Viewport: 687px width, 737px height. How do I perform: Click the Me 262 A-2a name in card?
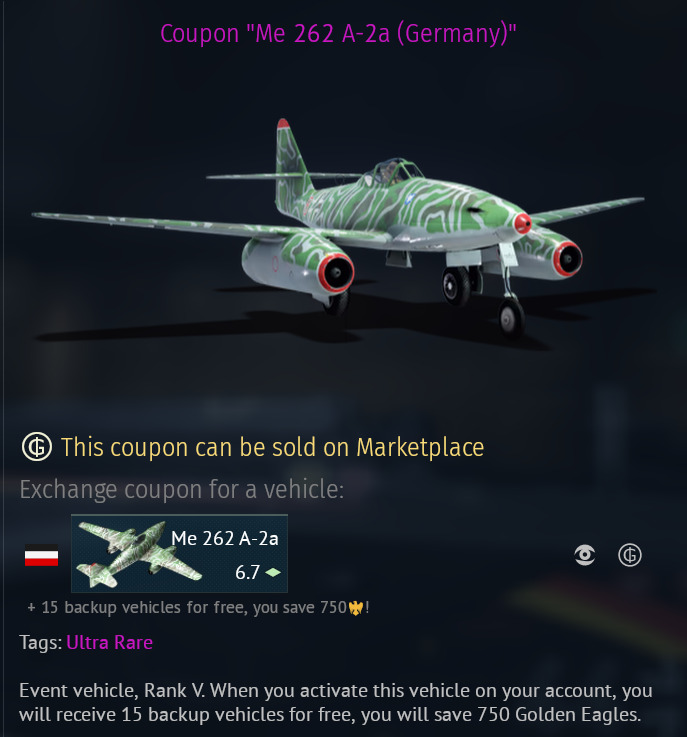point(225,539)
